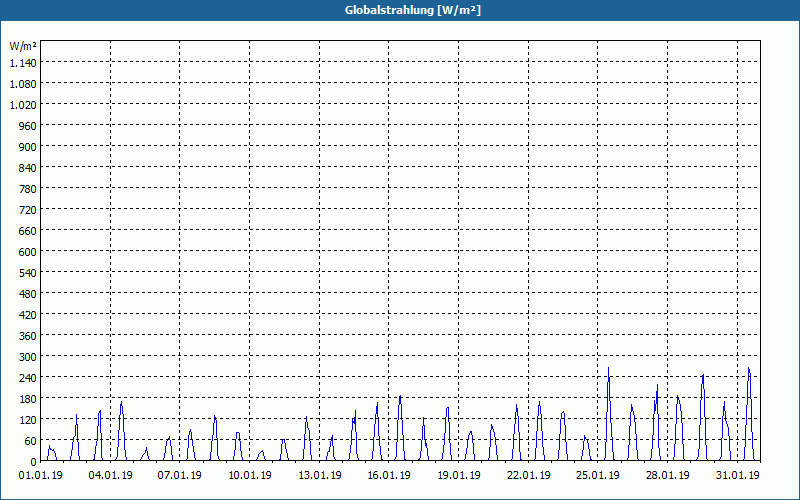
Task: Click the 720 y-axis label
Action: pyautogui.click(x=28, y=210)
